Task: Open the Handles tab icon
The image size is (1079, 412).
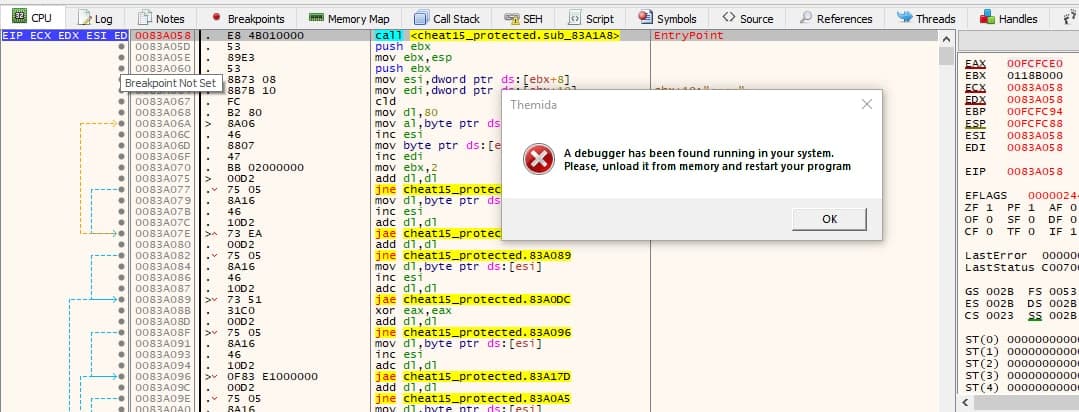Action: [x=987, y=18]
